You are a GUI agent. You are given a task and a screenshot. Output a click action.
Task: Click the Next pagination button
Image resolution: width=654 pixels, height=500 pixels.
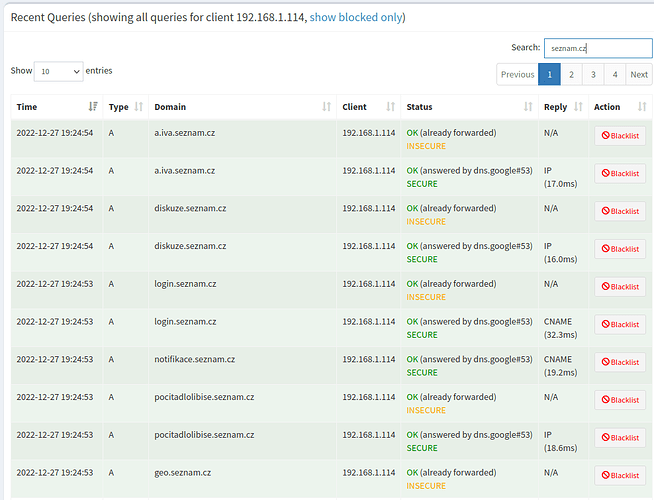tap(639, 74)
